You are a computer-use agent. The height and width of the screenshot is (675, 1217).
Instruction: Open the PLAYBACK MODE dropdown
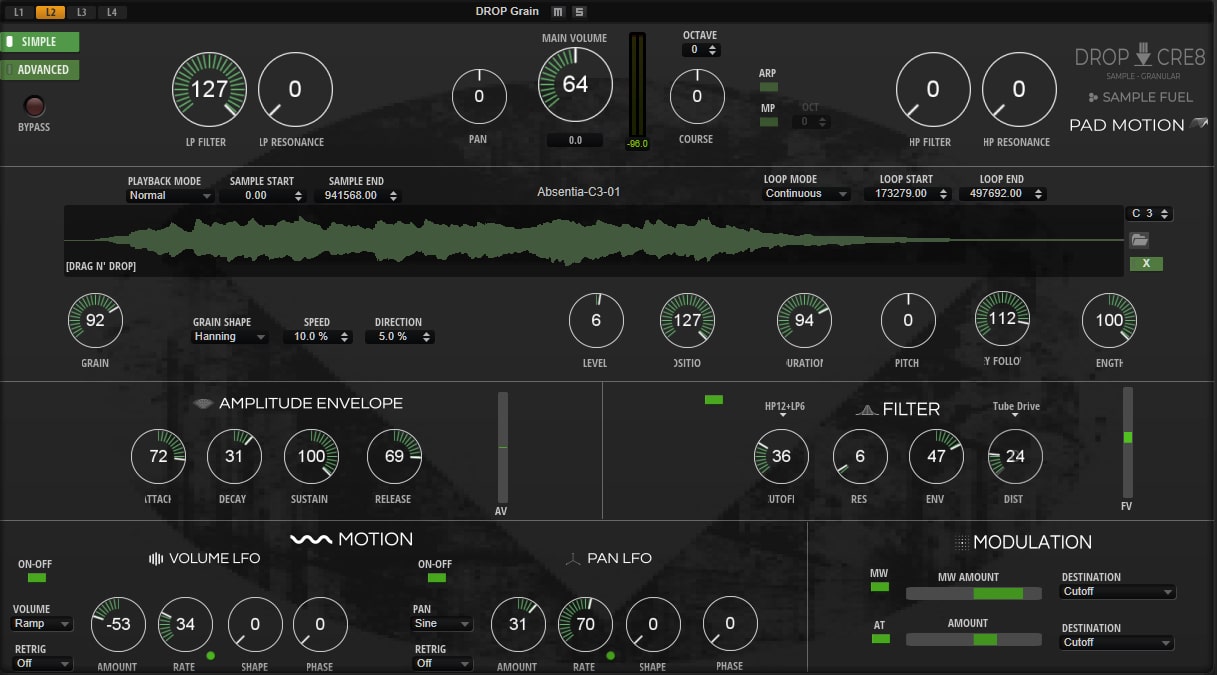coord(169,195)
